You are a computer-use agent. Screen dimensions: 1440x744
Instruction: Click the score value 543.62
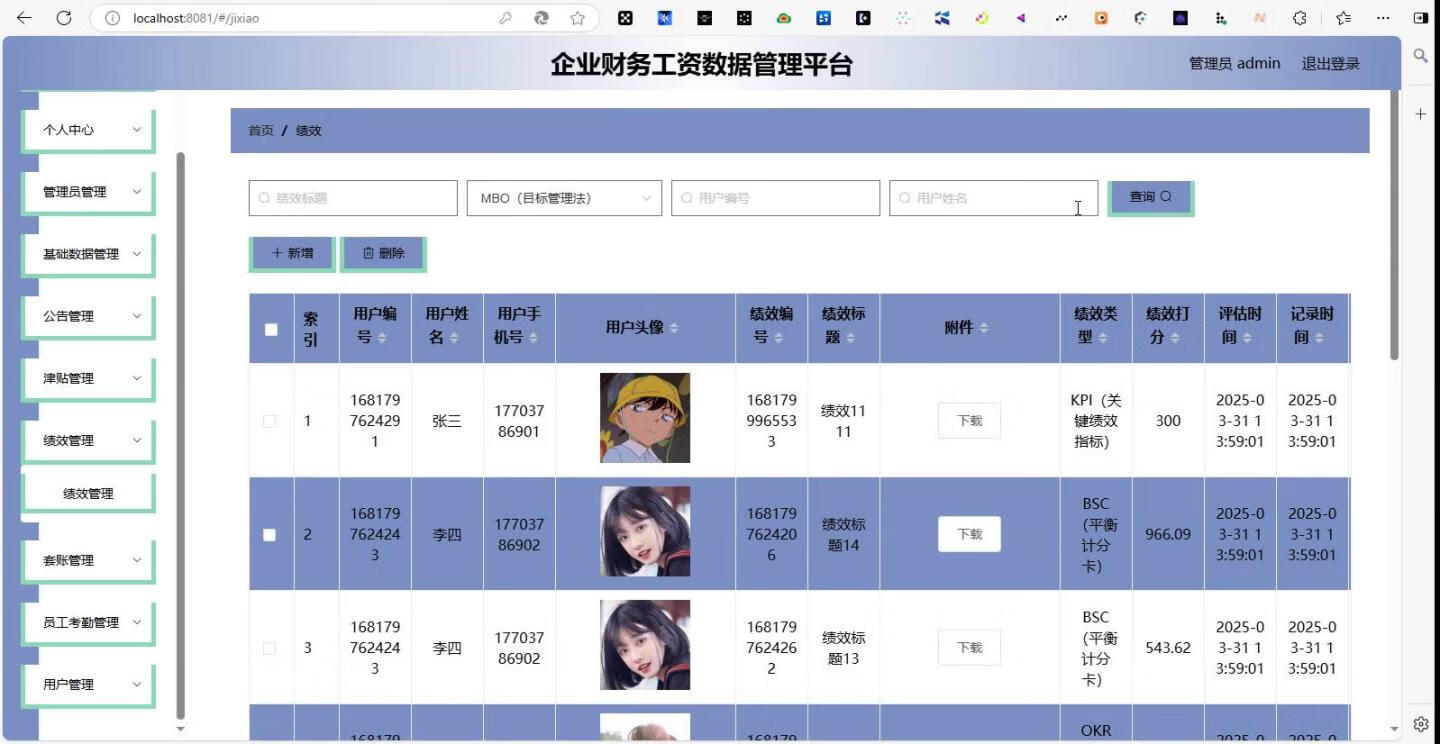[x=1168, y=648]
